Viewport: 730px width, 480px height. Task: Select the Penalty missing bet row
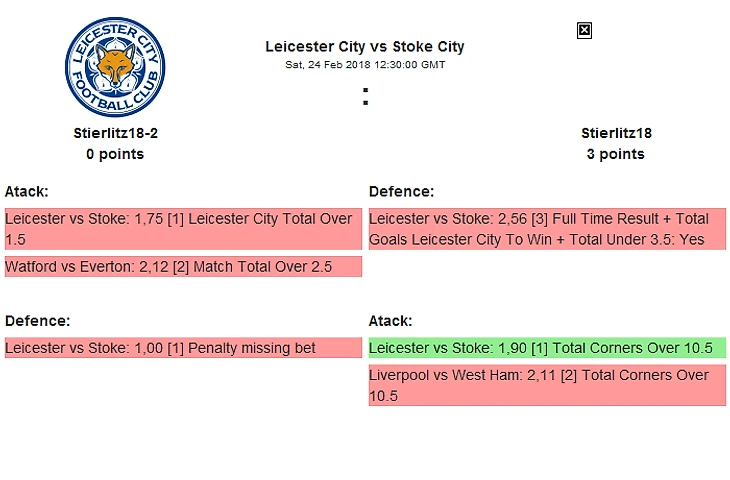pos(182,348)
